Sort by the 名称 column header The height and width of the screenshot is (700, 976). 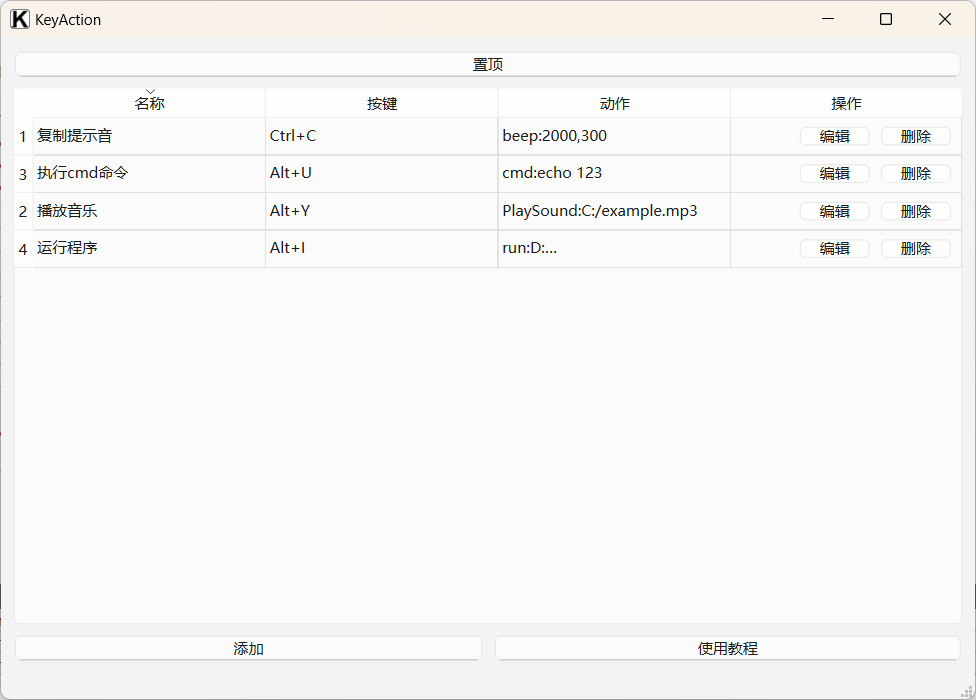tap(149, 103)
